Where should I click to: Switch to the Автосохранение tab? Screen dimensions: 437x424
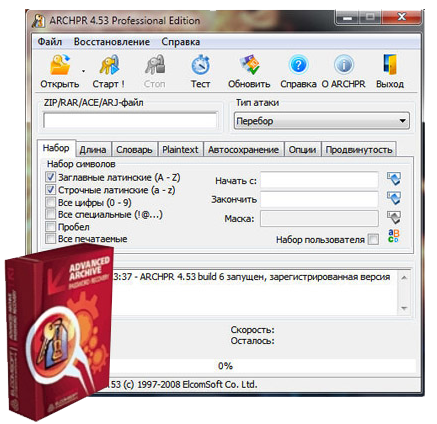(x=244, y=150)
